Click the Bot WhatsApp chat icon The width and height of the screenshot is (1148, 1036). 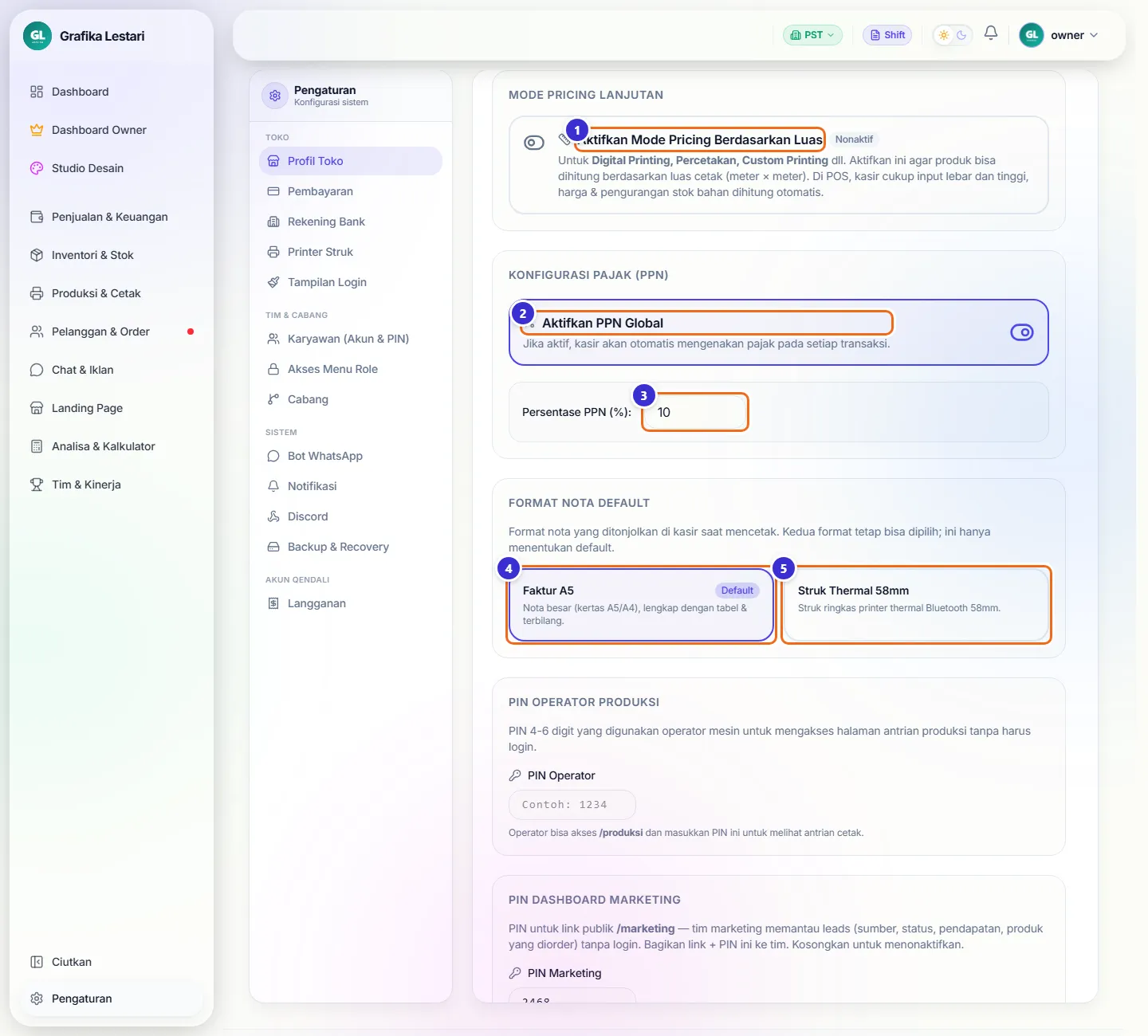coord(273,456)
